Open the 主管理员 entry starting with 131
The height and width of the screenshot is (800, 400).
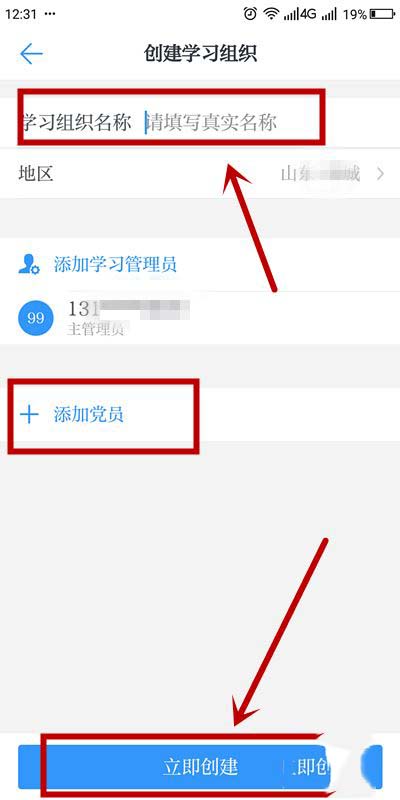pyautogui.click(x=200, y=318)
